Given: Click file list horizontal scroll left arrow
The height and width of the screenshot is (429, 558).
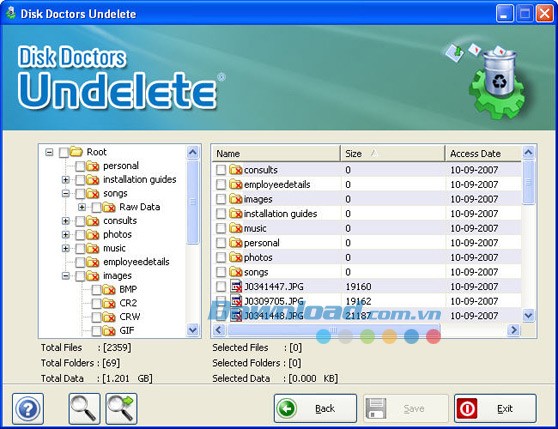Looking at the screenshot, I should [x=219, y=330].
